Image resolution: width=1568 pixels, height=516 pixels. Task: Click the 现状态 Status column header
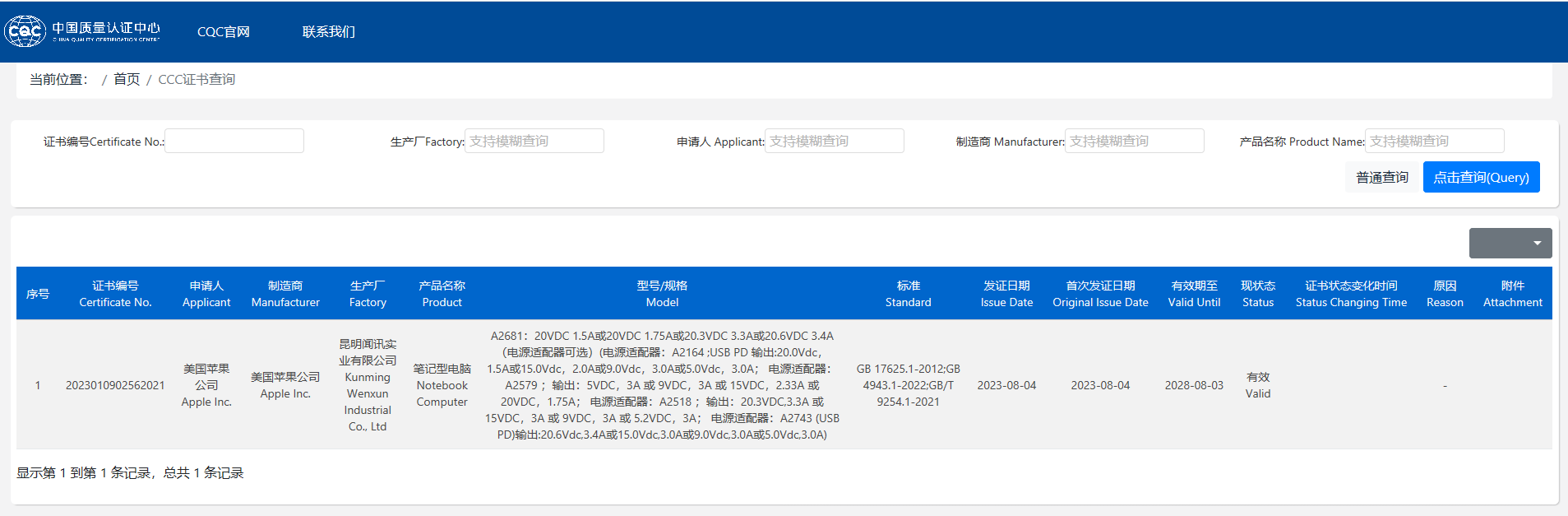pos(1258,294)
